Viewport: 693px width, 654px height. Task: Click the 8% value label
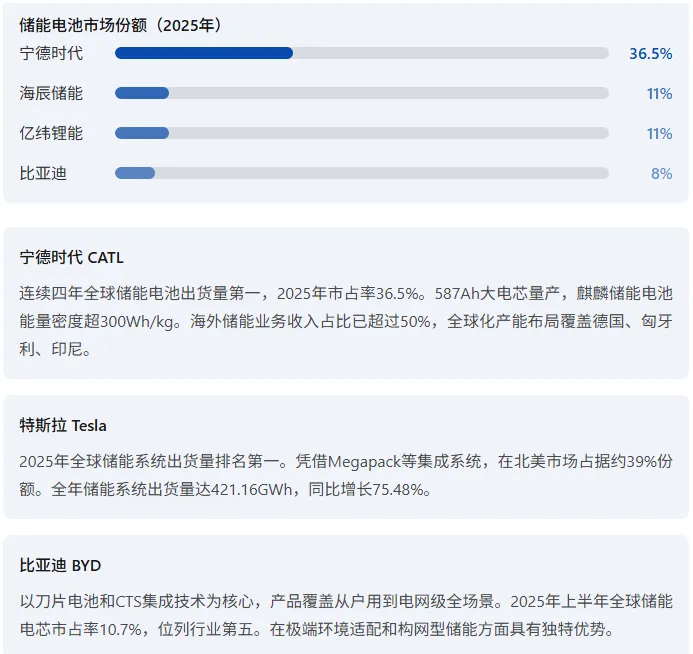(x=661, y=173)
